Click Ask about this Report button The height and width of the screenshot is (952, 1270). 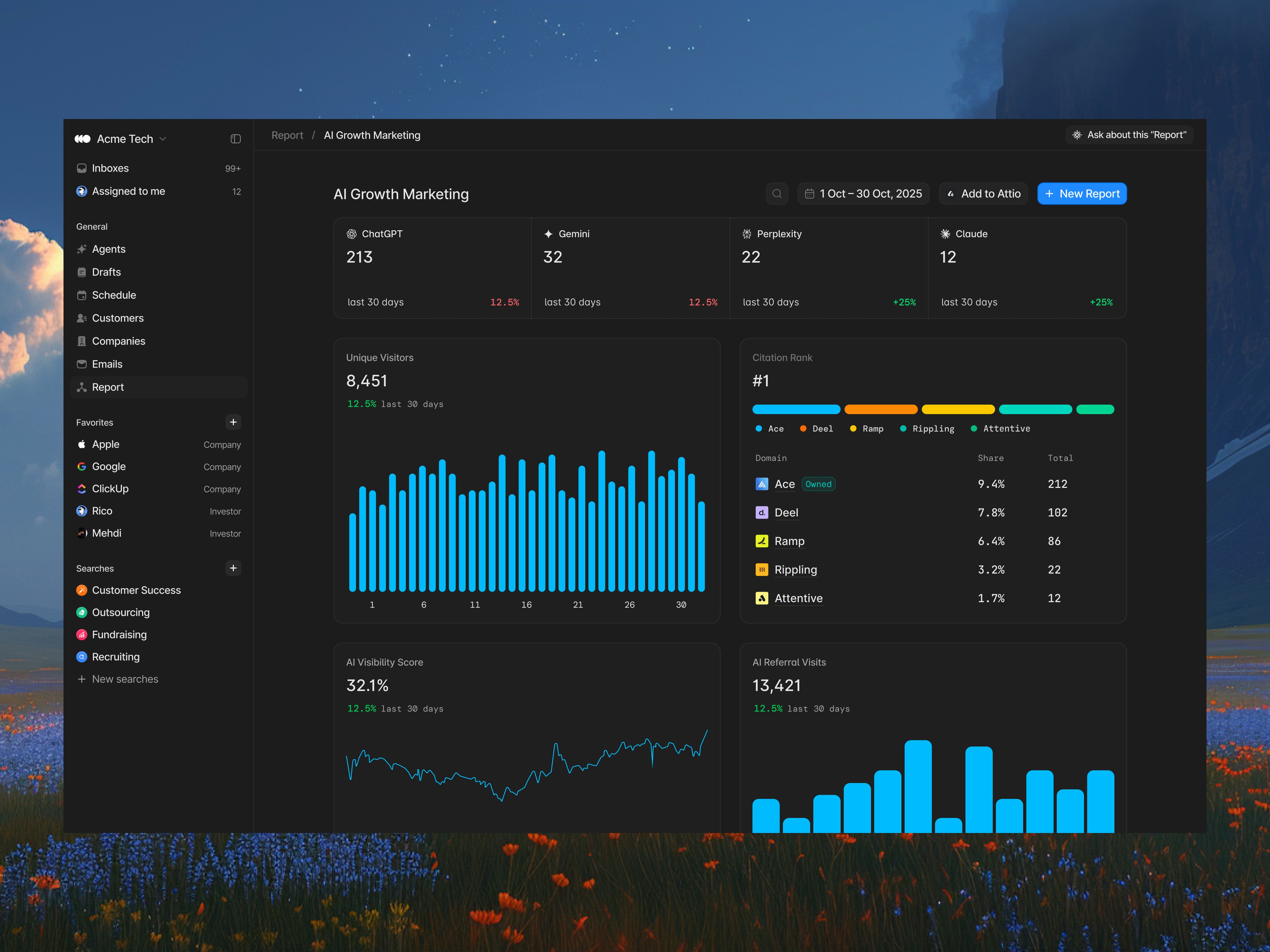pyautogui.click(x=1129, y=135)
